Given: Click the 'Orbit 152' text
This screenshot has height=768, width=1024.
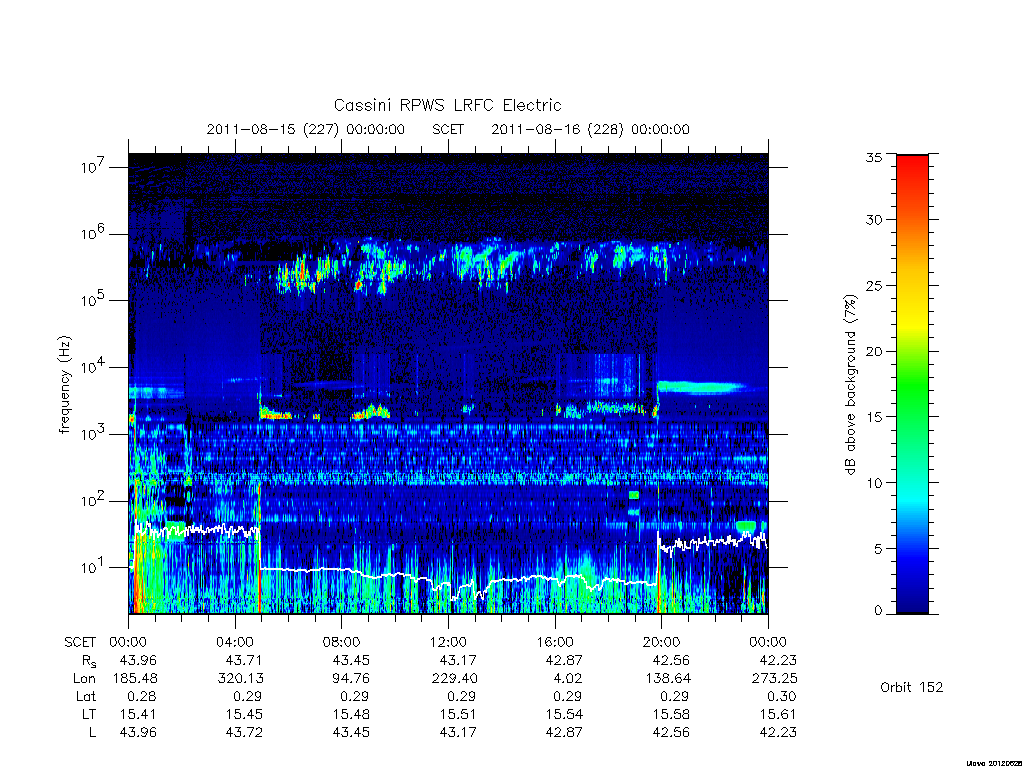Looking at the screenshot, I should [x=912, y=687].
